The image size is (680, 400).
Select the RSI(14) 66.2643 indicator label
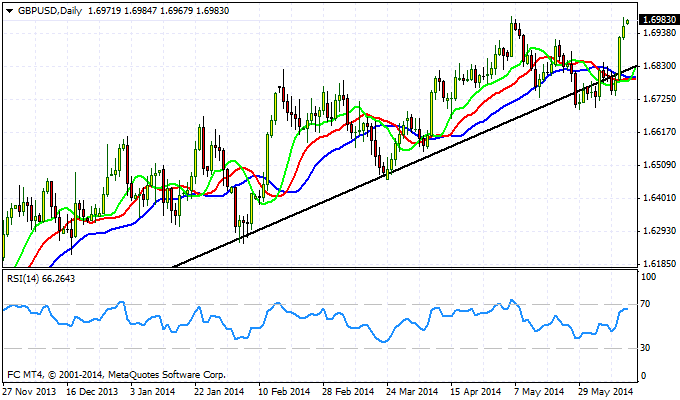41,279
